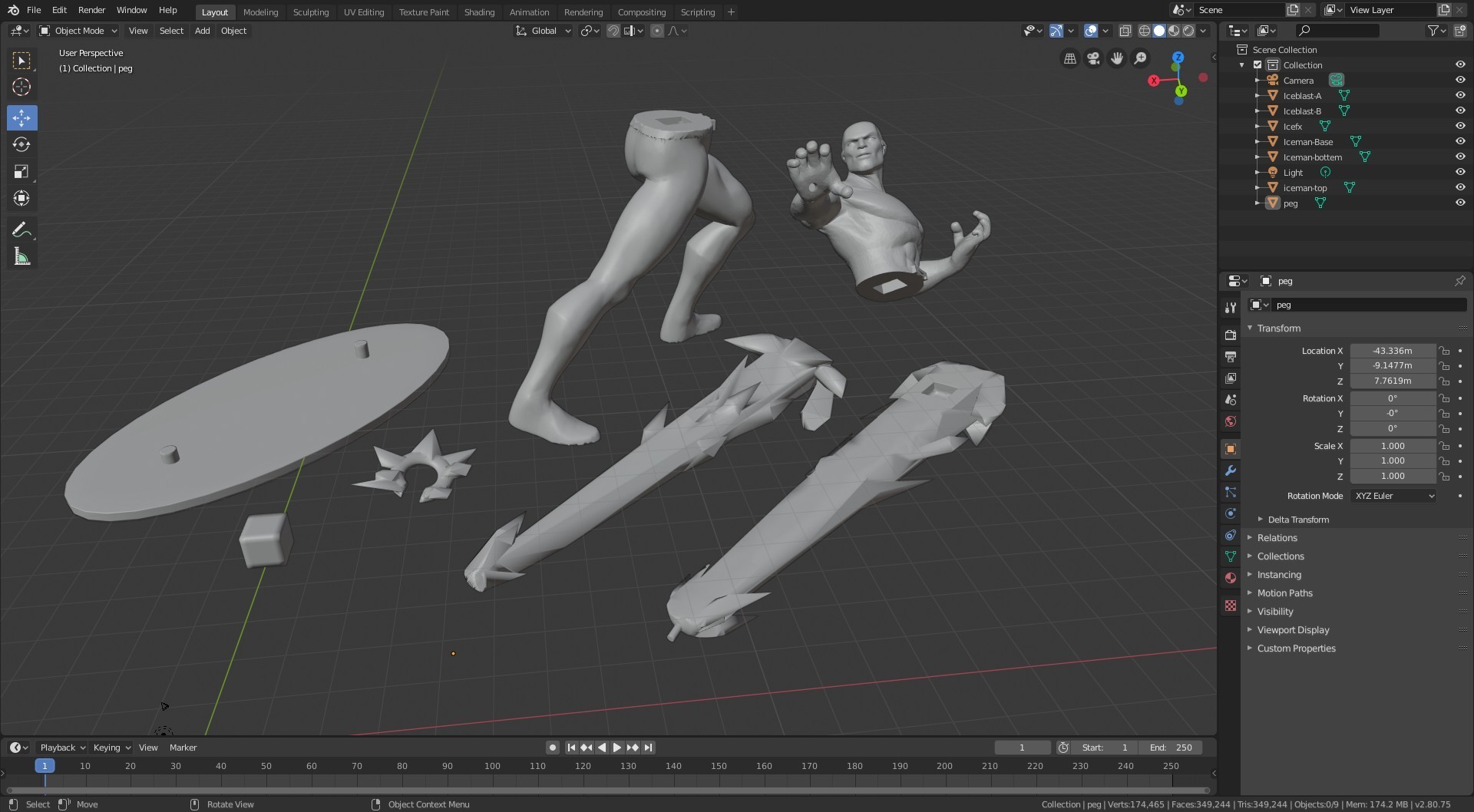The width and height of the screenshot is (1474, 812).
Task: Open the Rotation Mode XYZ Euler dropdown
Action: click(x=1393, y=496)
